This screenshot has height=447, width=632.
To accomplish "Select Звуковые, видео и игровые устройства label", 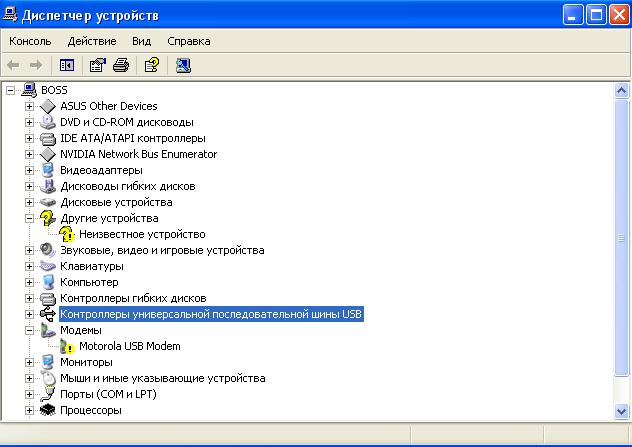I will click(x=162, y=250).
